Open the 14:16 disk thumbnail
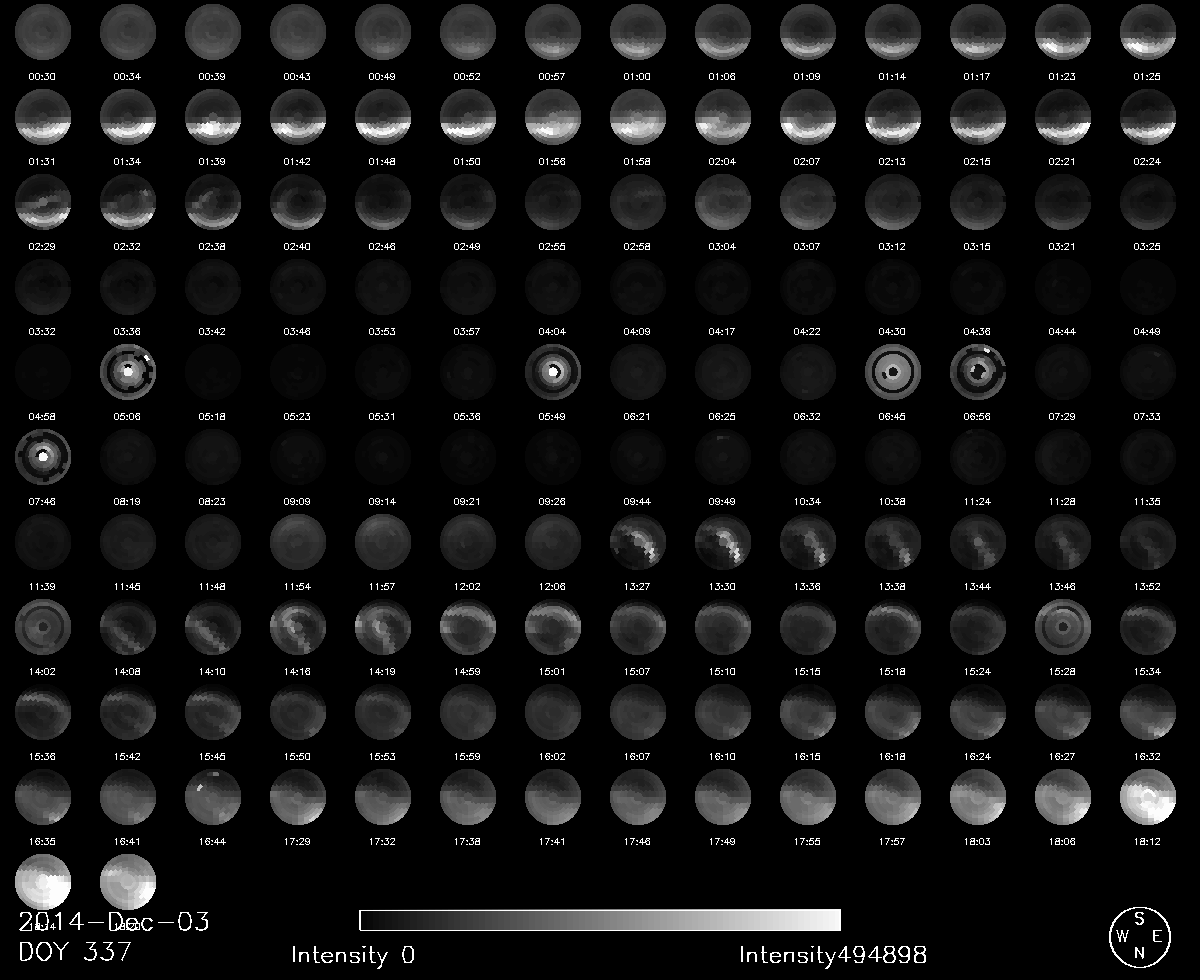 coord(298,626)
